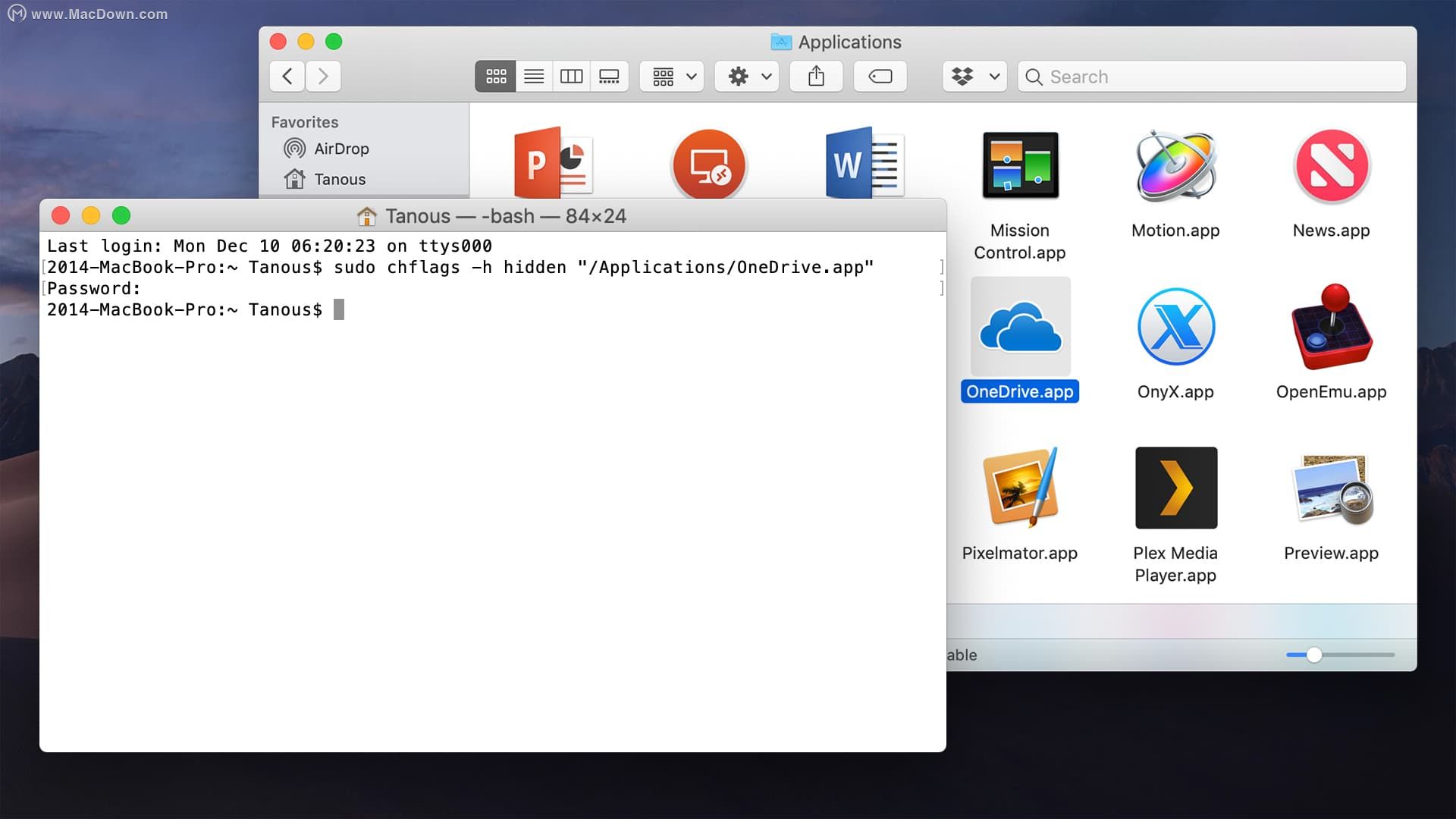Switch Finder to icon view
The image size is (1456, 819).
496,77
